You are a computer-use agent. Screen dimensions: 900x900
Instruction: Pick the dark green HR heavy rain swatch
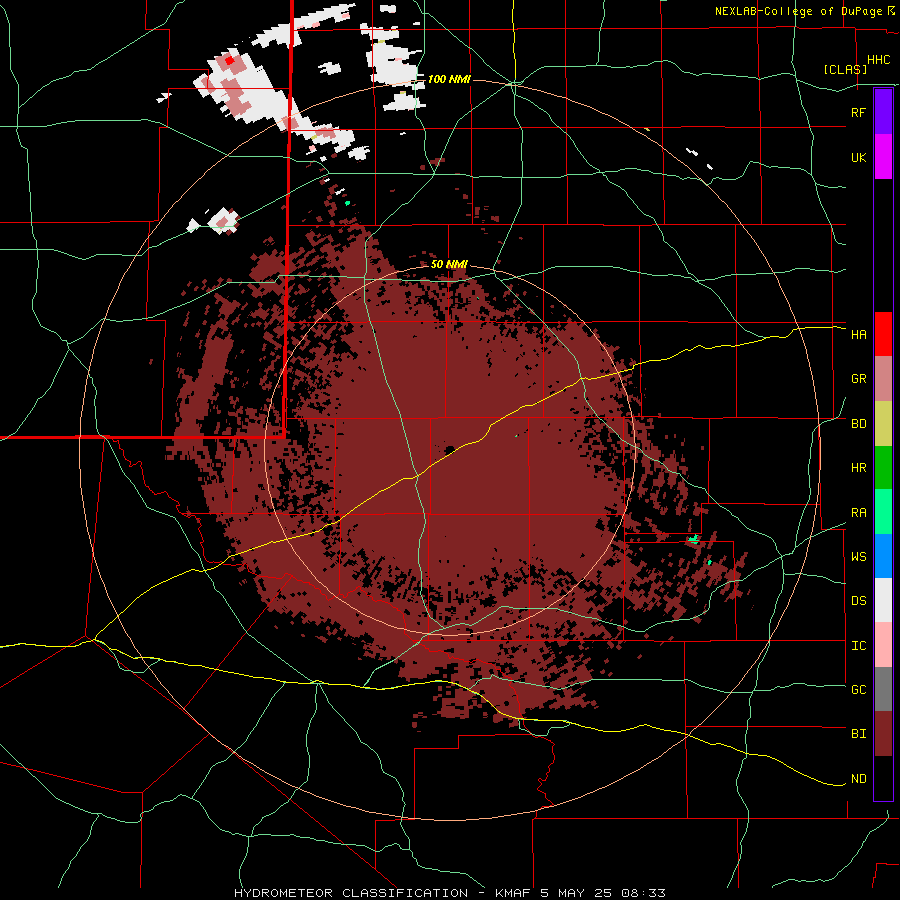pyautogui.click(x=883, y=468)
